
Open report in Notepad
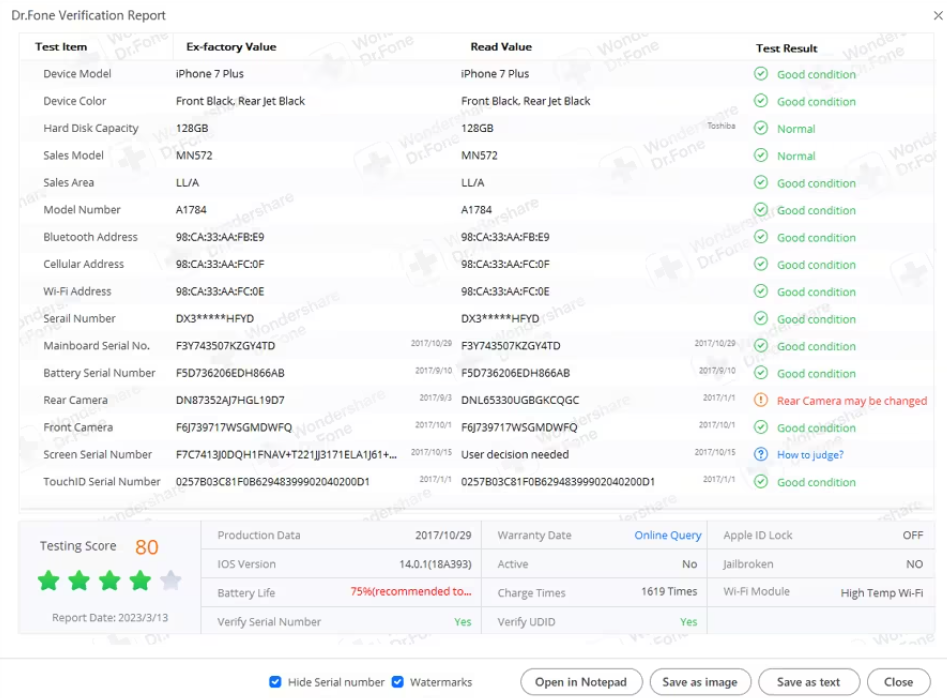(581, 682)
